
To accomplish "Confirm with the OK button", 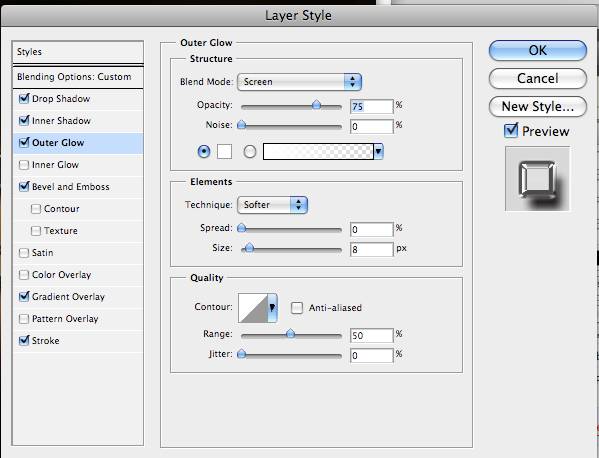I will tap(537, 50).
